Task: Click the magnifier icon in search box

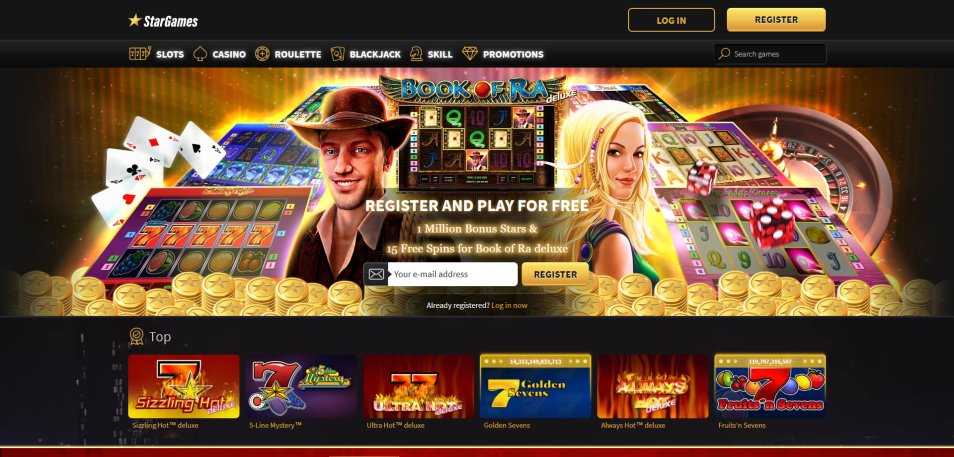Action: [x=724, y=54]
